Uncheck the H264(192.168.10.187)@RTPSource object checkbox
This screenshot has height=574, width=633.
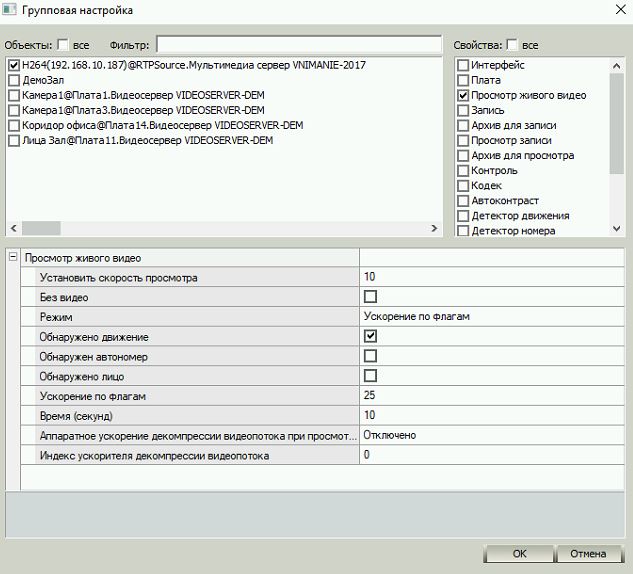pyautogui.click(x=14, y=65)
